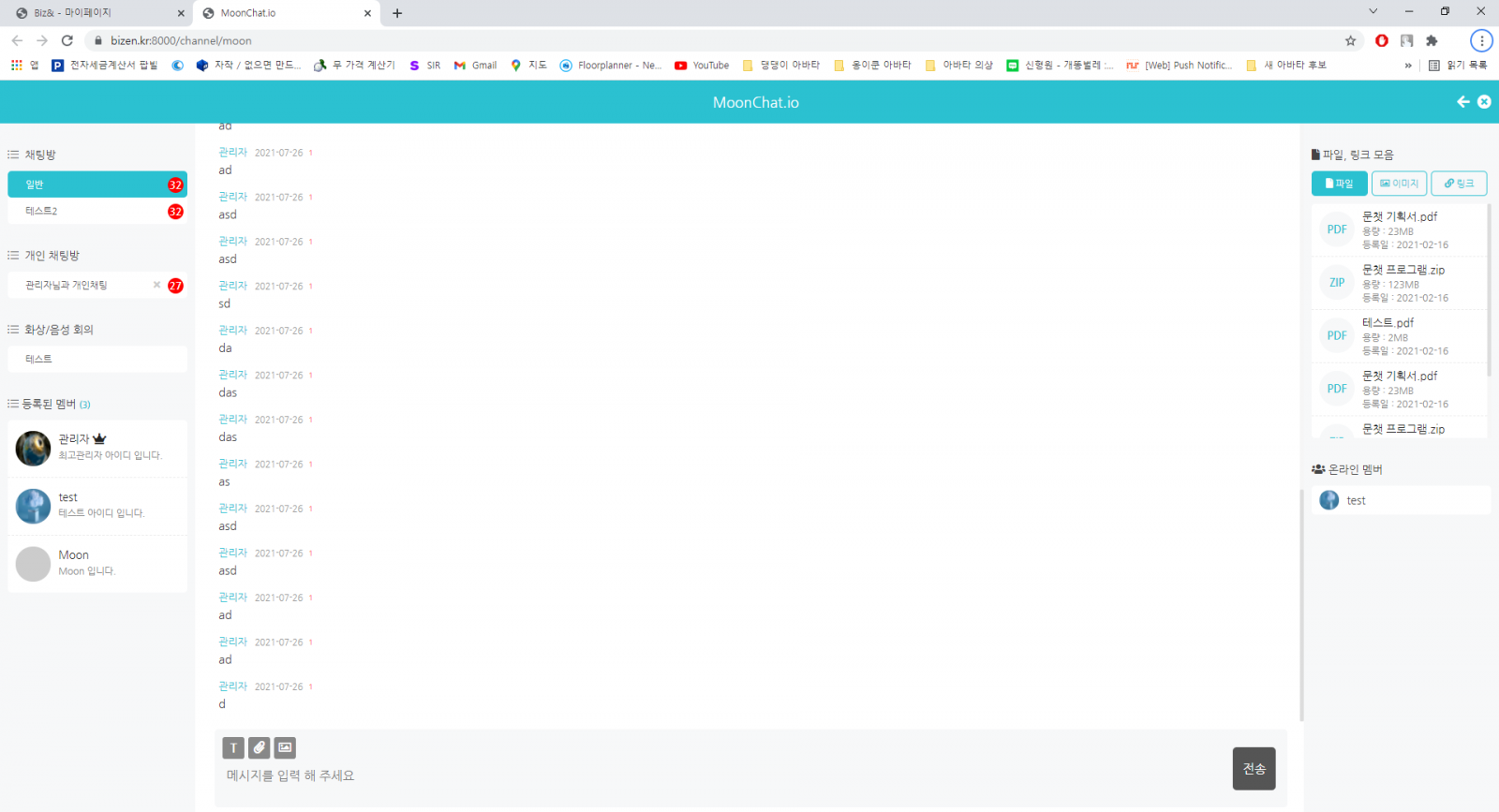Image resolution: width=1499 pixels, height=812 pixels.
Task: Close the MoonChat.io browser tab
Action: tap(367, 13)
